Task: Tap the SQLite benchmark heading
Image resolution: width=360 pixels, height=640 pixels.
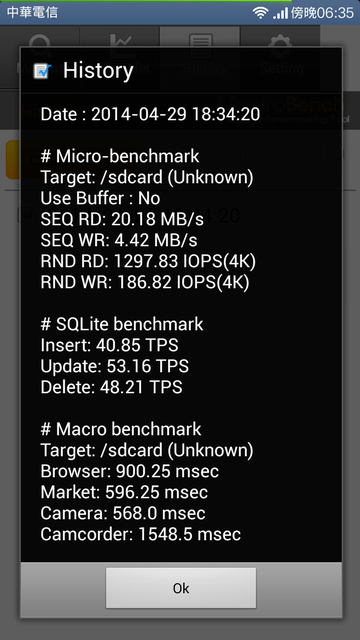Action: pyautogui.click(x=122, y=324)
